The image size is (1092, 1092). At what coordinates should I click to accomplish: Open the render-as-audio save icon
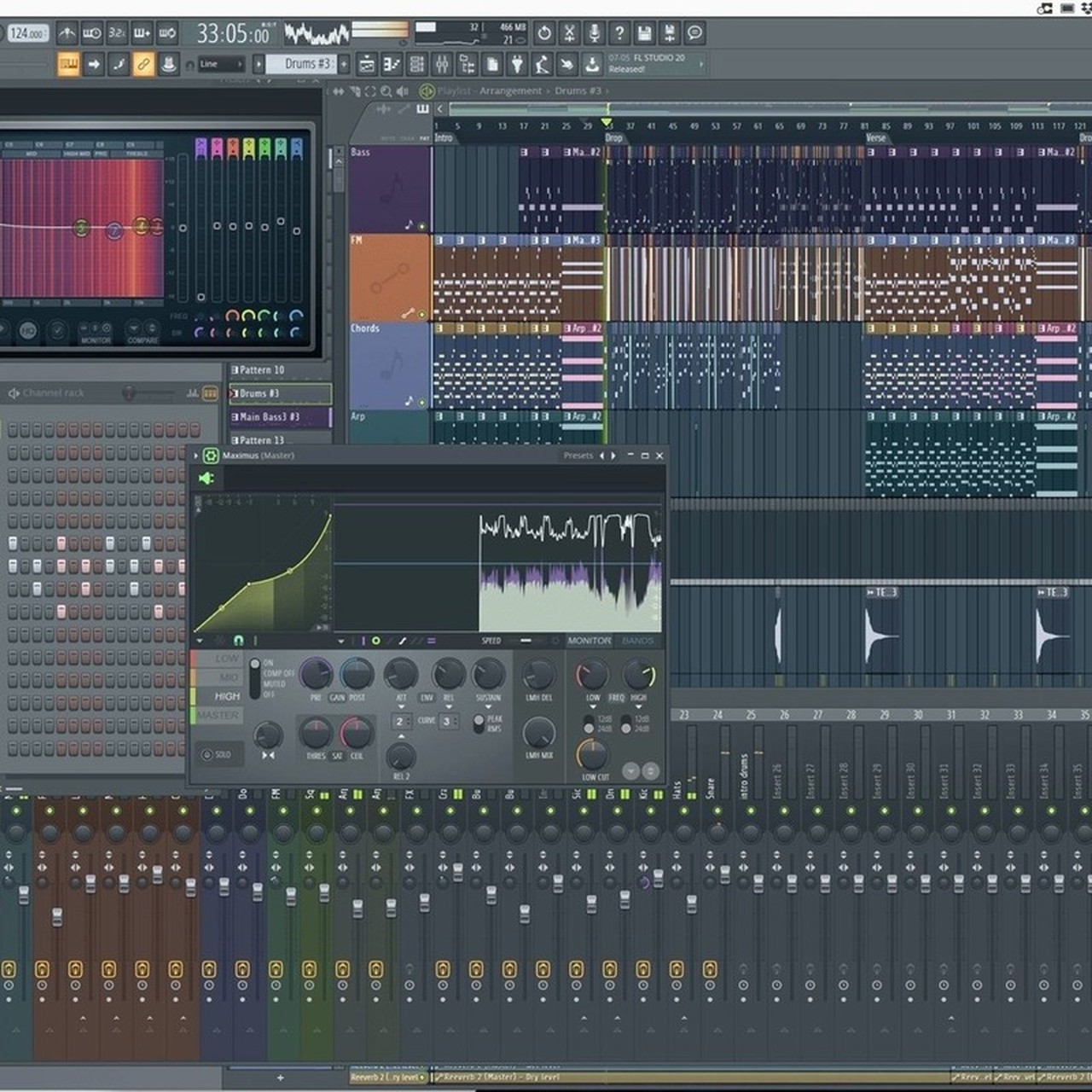pyautogui.click(x=670, y=33)
